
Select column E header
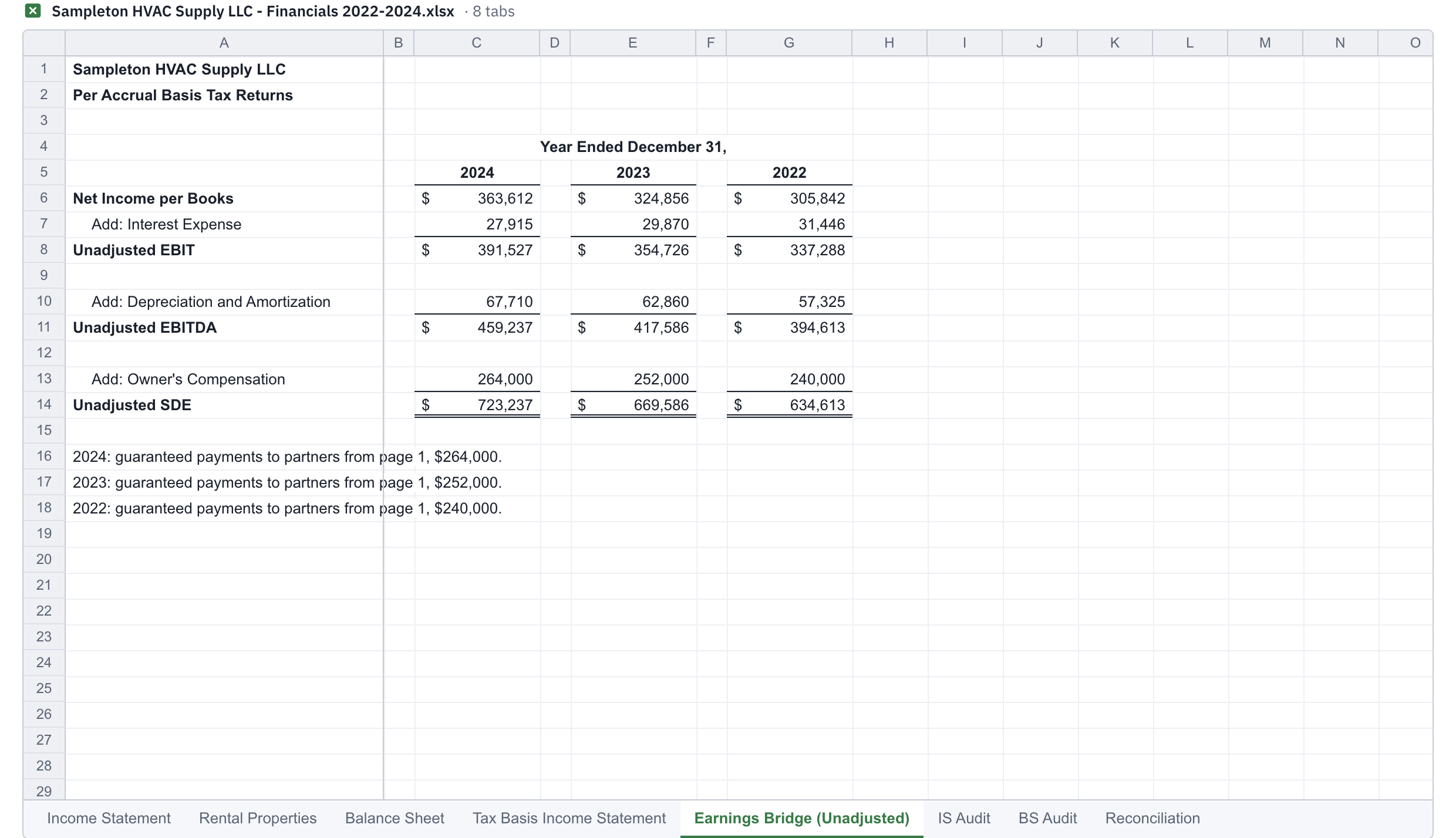[x=633, y=43]
